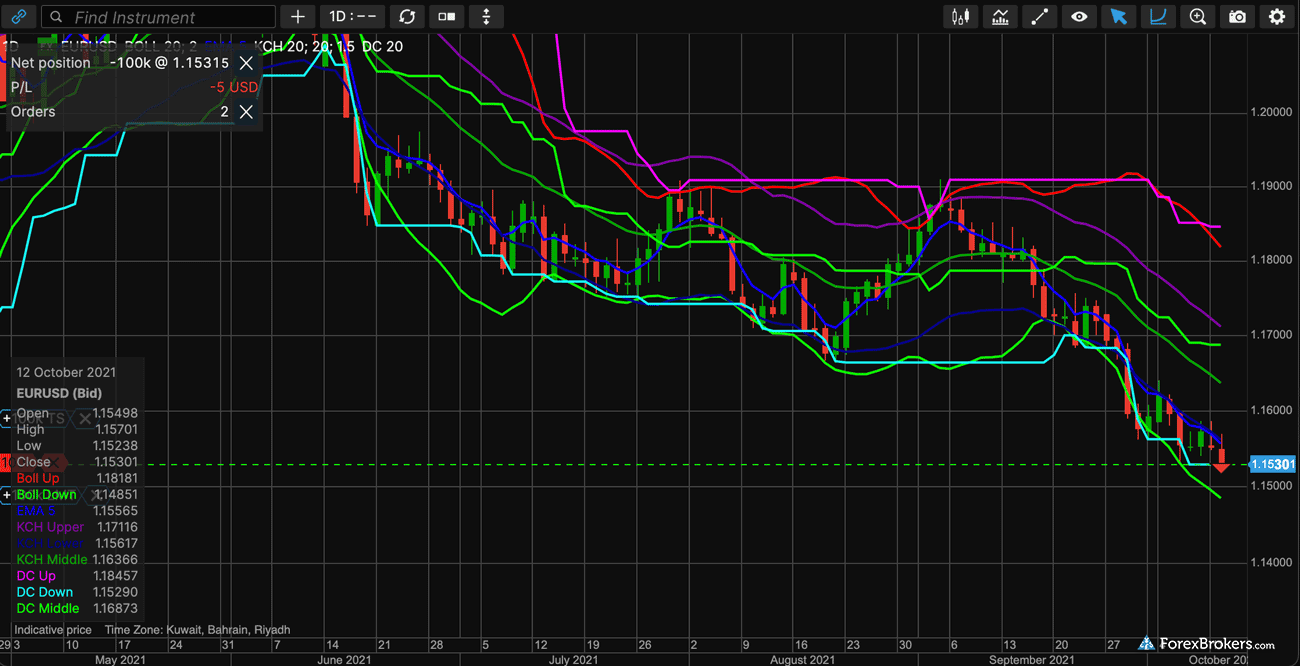This screenshot has width=1300, height=666.
Task: Click the plus add button in toolbar
Action: [x=297, y=17]
